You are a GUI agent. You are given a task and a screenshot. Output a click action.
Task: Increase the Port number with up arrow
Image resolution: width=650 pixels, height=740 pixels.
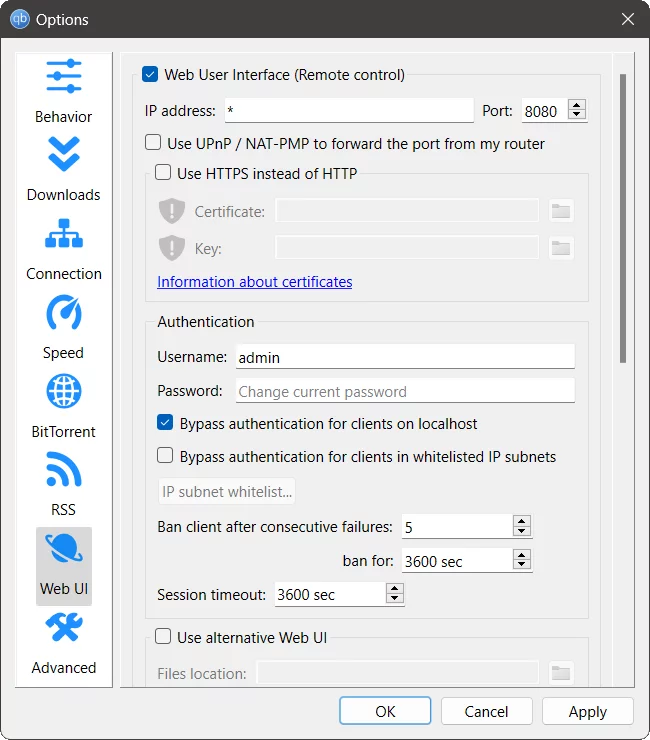coord(577,105)
